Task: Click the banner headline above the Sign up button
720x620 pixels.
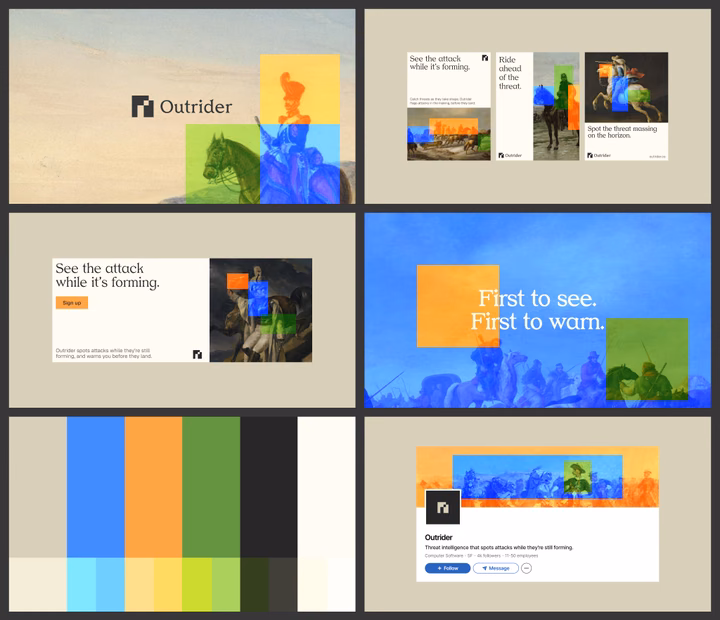Action: (107, 275)
